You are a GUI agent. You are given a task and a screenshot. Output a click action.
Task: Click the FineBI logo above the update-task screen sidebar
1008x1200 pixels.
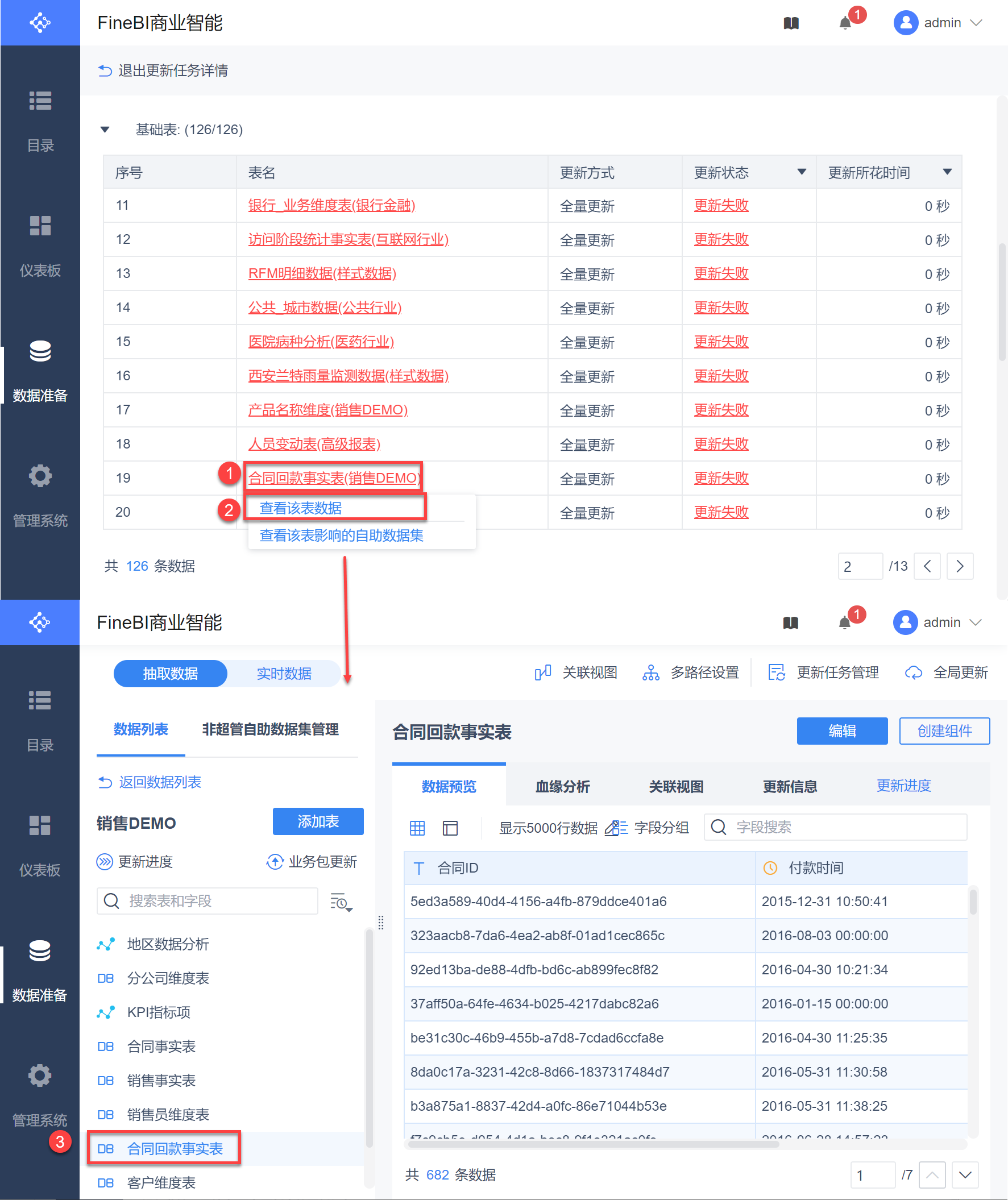[x=40, y=23]
